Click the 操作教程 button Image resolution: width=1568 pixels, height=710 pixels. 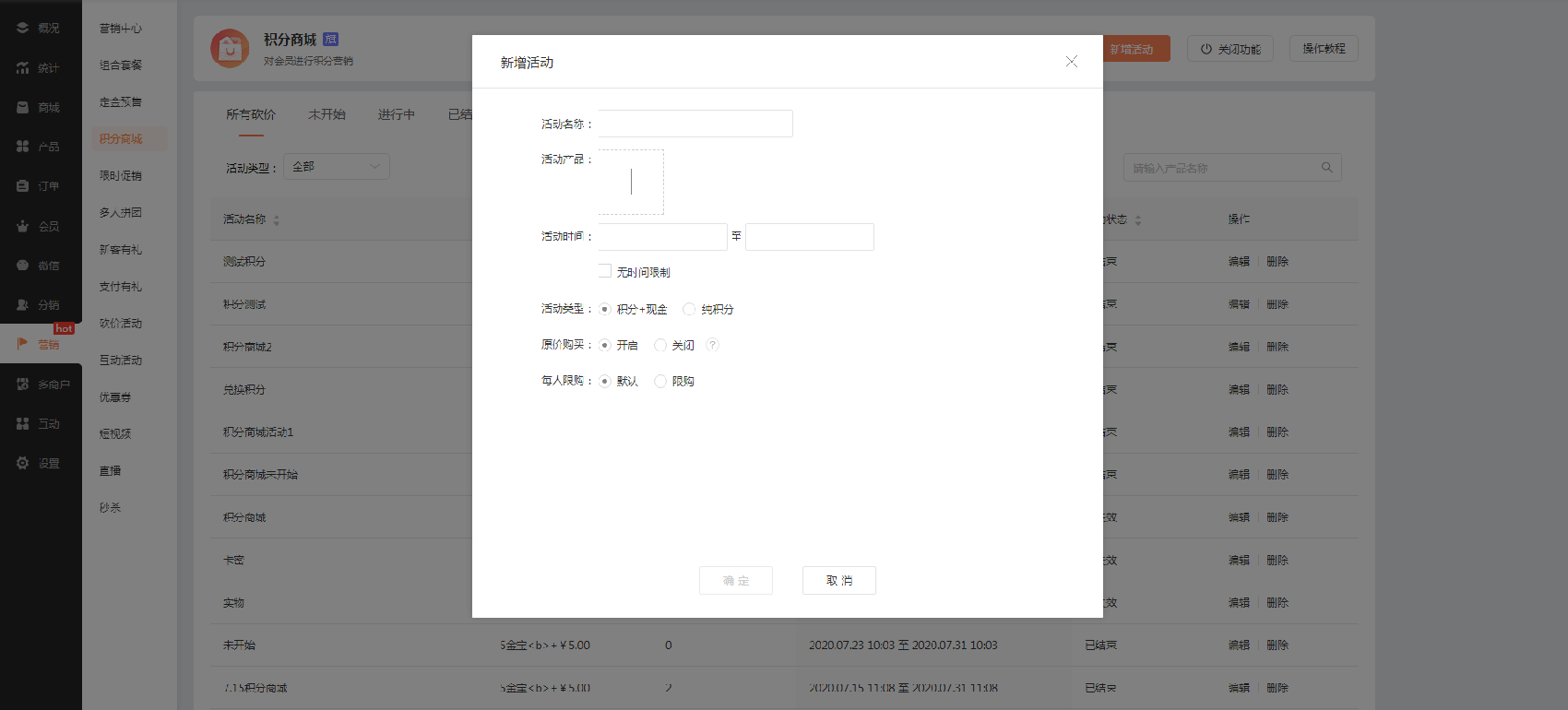1324,49
